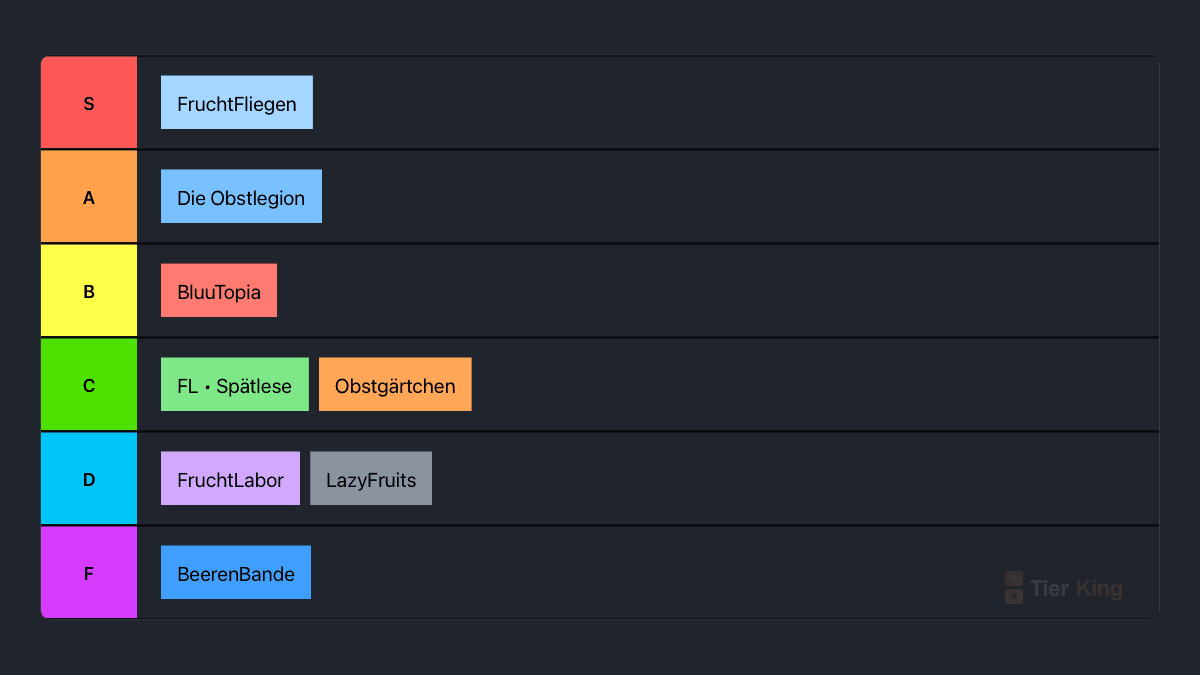This screenshot has height=675, width=1200.
Task: Click the orange A tier label
Action: 89,197
